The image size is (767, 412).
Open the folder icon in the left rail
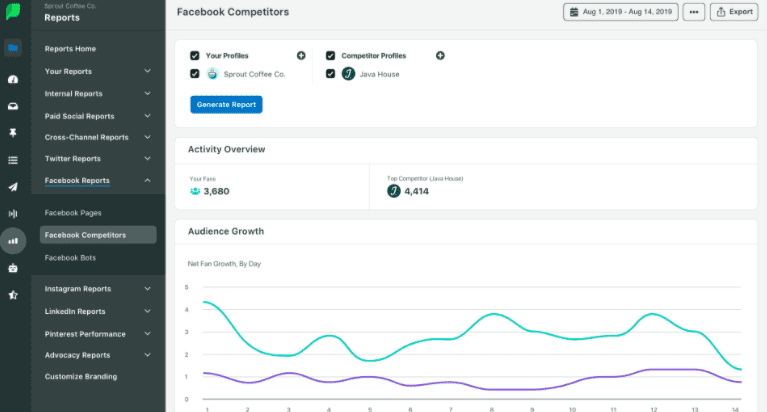13,48
